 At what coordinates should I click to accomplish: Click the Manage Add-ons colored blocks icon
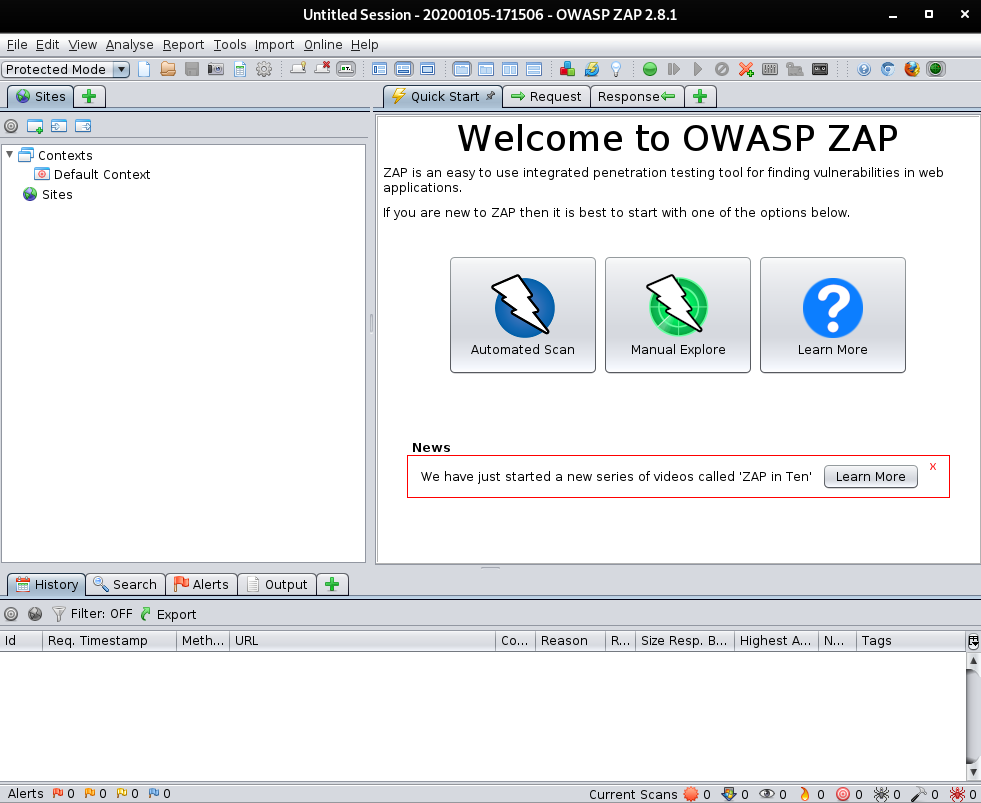(x=567, y=69)
